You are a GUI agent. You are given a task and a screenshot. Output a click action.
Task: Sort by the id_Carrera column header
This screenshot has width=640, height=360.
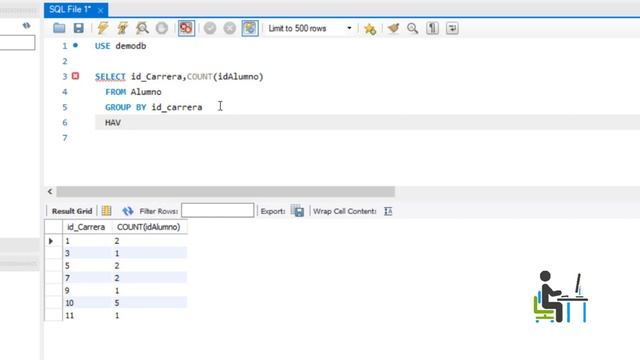[x=86, y=227]
